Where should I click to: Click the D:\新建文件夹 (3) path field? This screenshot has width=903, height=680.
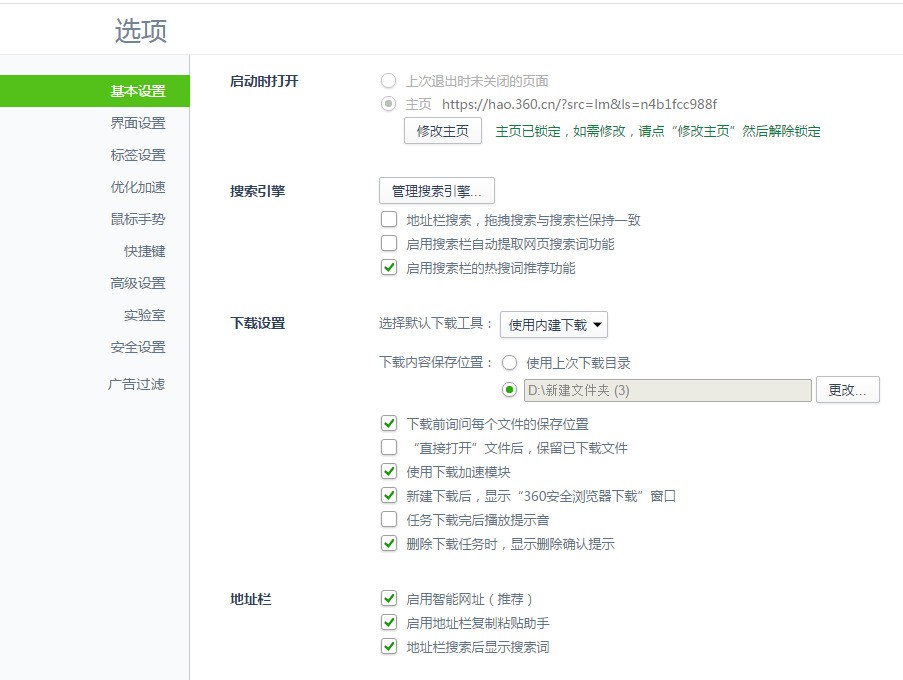click(668, 390)
